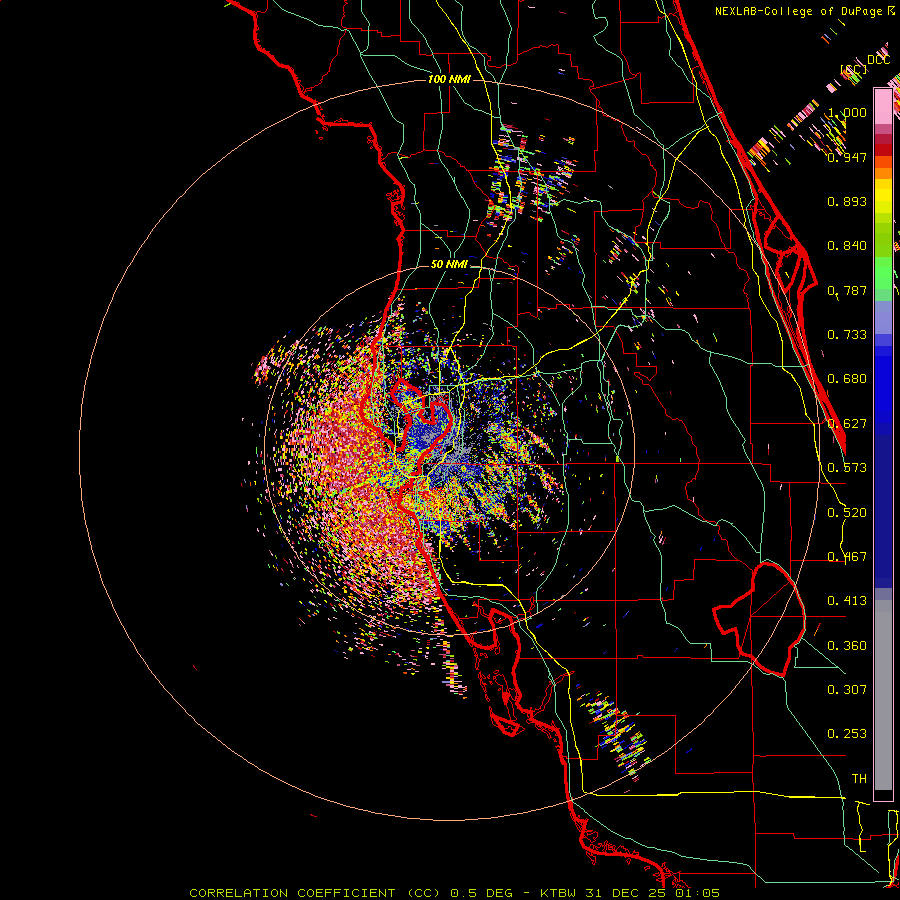
Task: Click the 0.307 legend value
Action: [x=847, y=690]
